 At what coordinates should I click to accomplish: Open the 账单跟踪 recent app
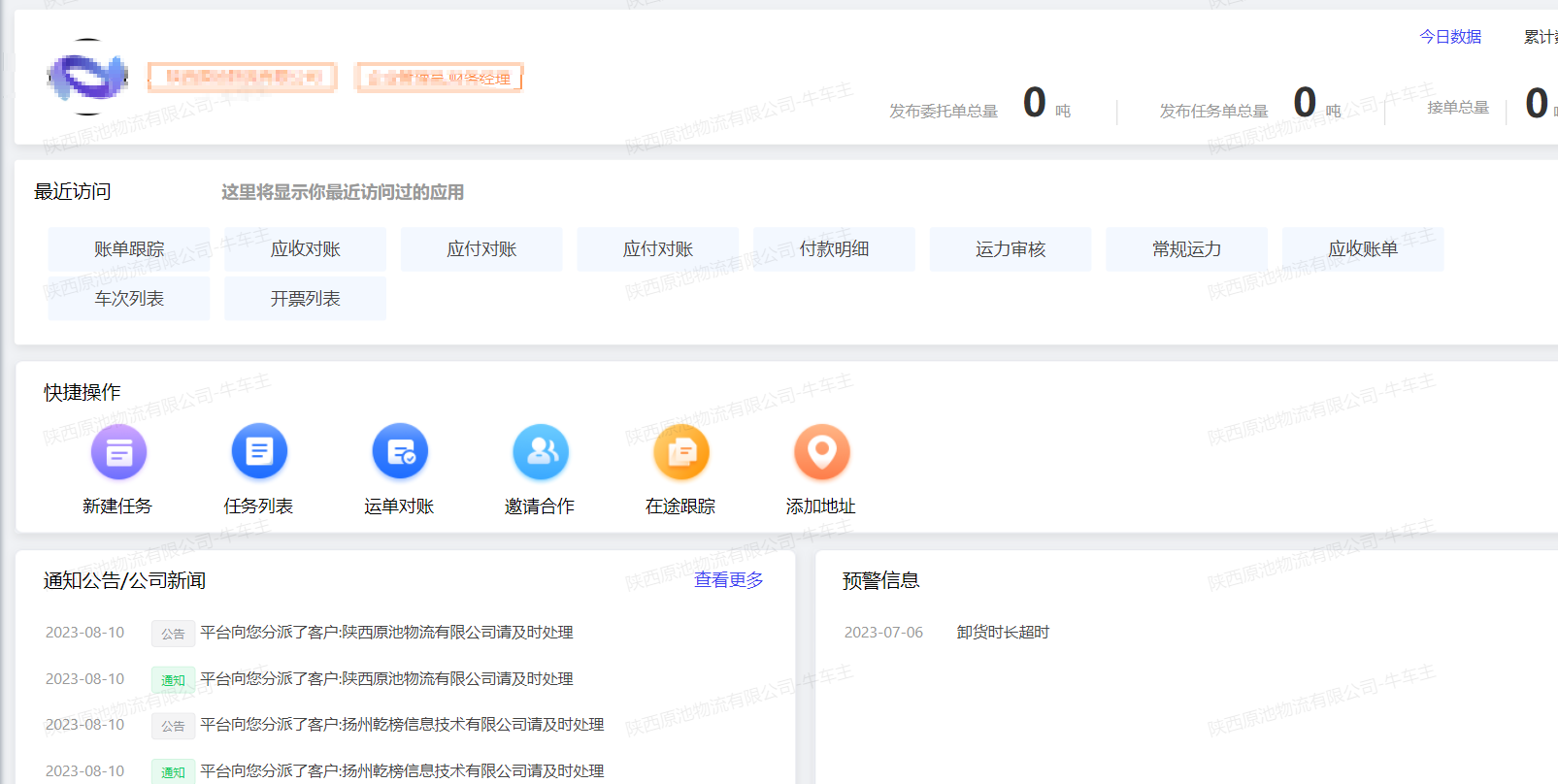click(129, 249)
